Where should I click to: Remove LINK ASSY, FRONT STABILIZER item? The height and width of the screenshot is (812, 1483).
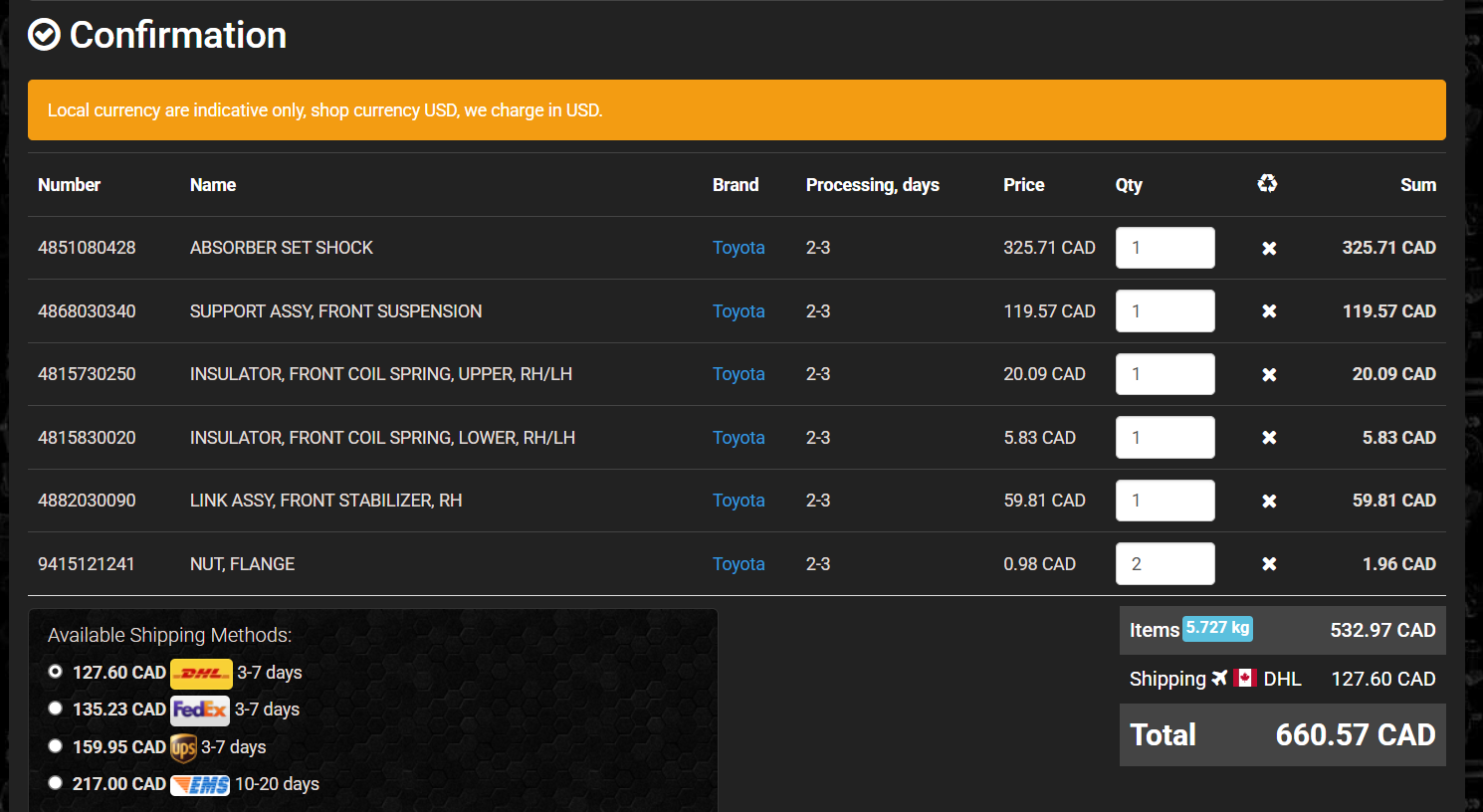point(1269,501)
